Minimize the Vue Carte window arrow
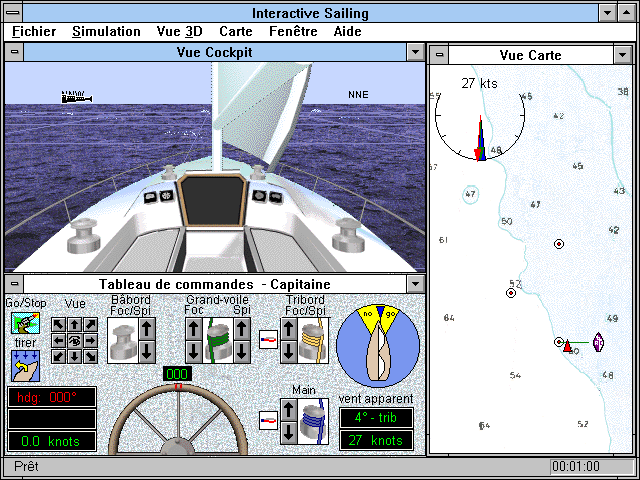This screenshot has width=640, height=480. (623, 55)
